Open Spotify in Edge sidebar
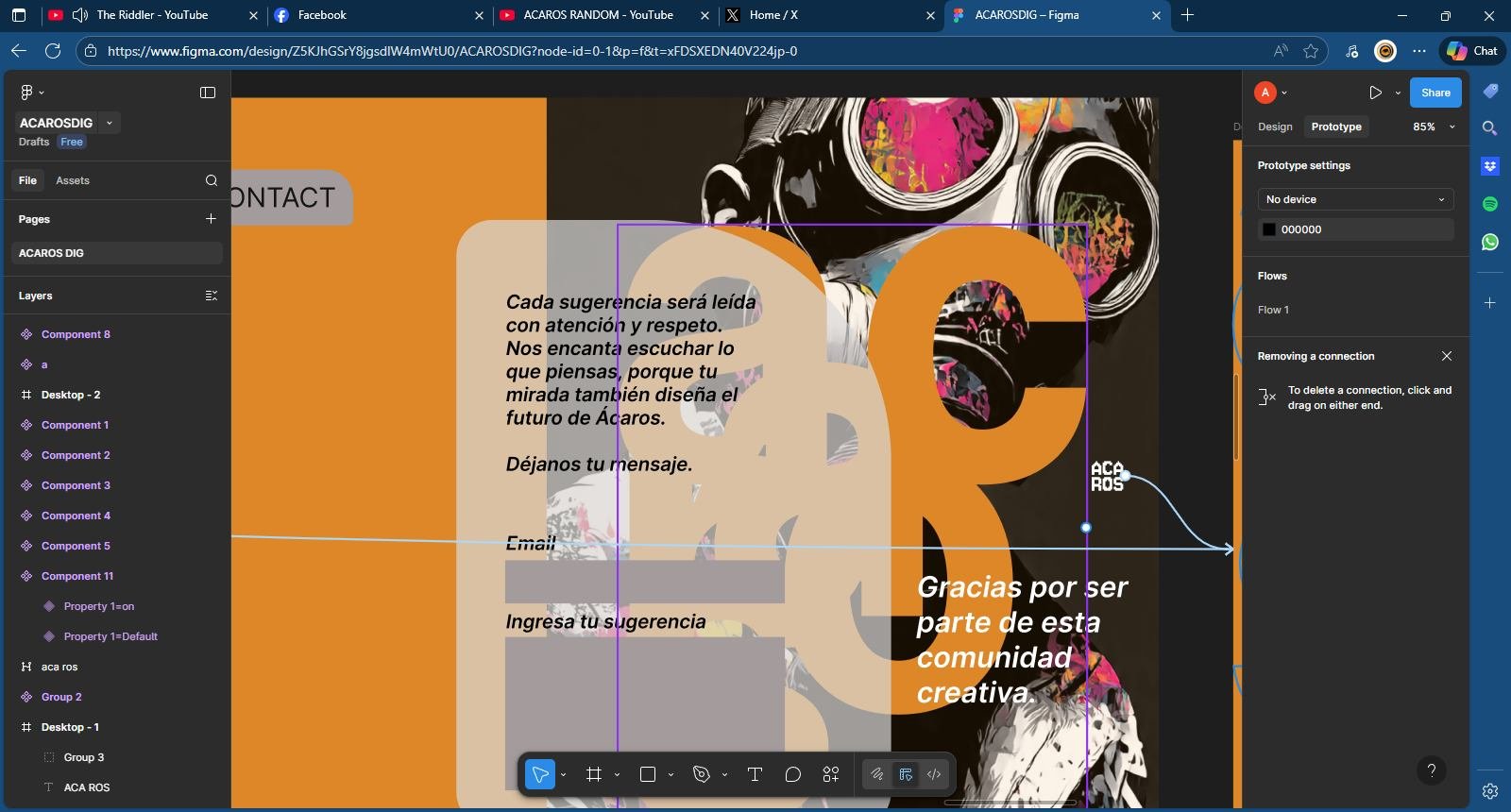Viewport: 1511px width, 812px height. [1490, 204]
